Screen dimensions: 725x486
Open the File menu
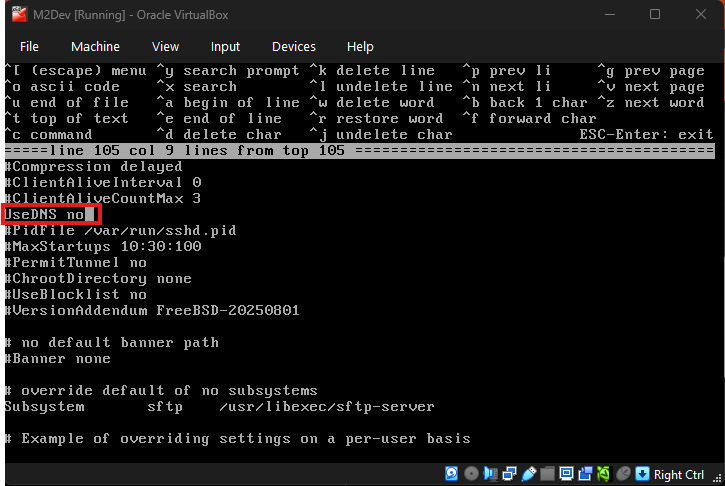(30, 47)
